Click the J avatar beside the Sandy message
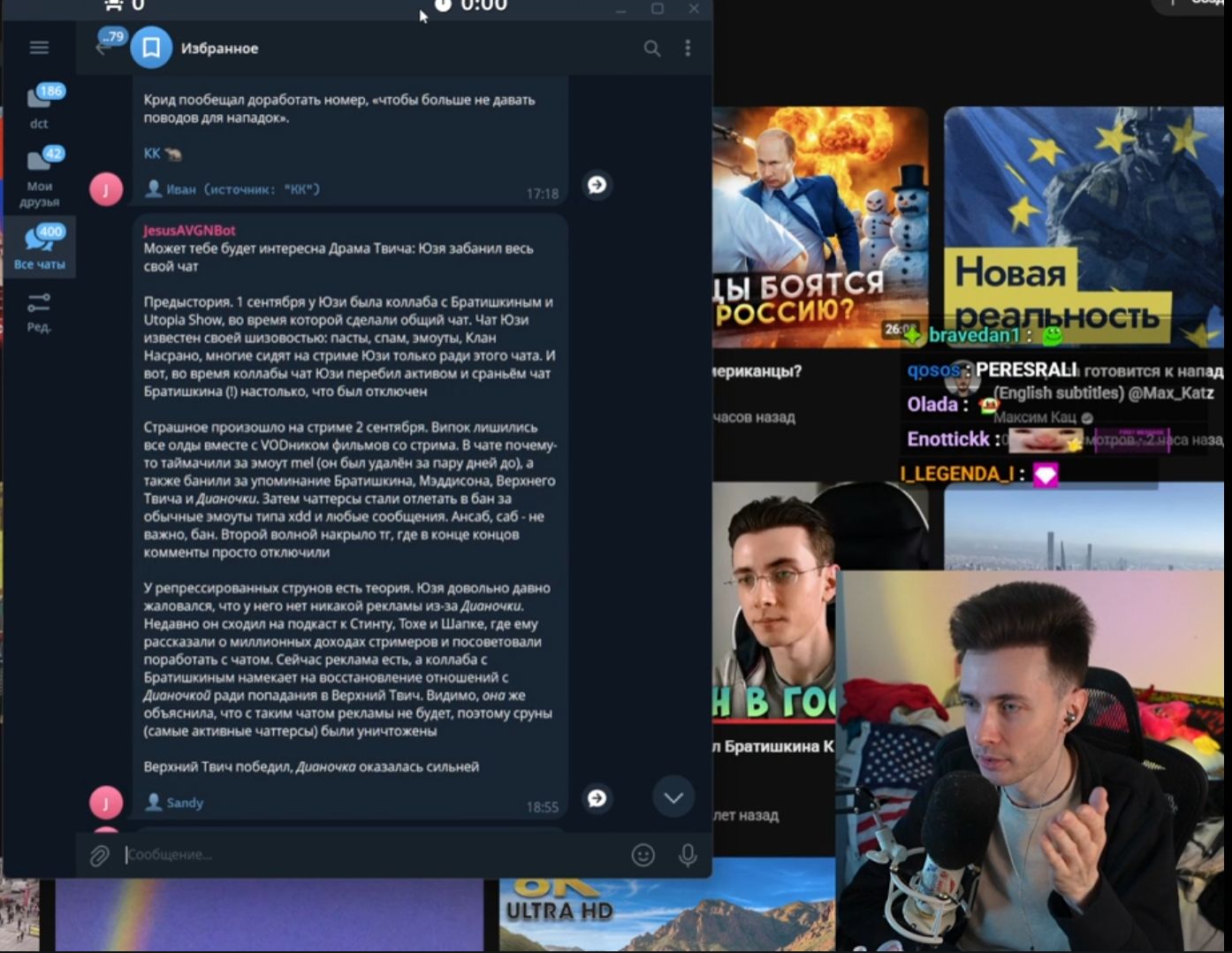 click(106, 803)
